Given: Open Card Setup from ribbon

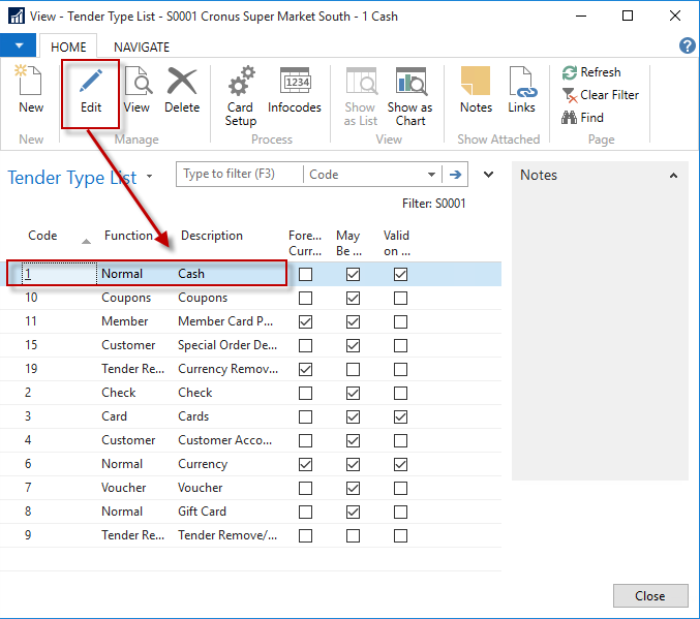Looking at the screenshot, I should click(x=240, y=97).
